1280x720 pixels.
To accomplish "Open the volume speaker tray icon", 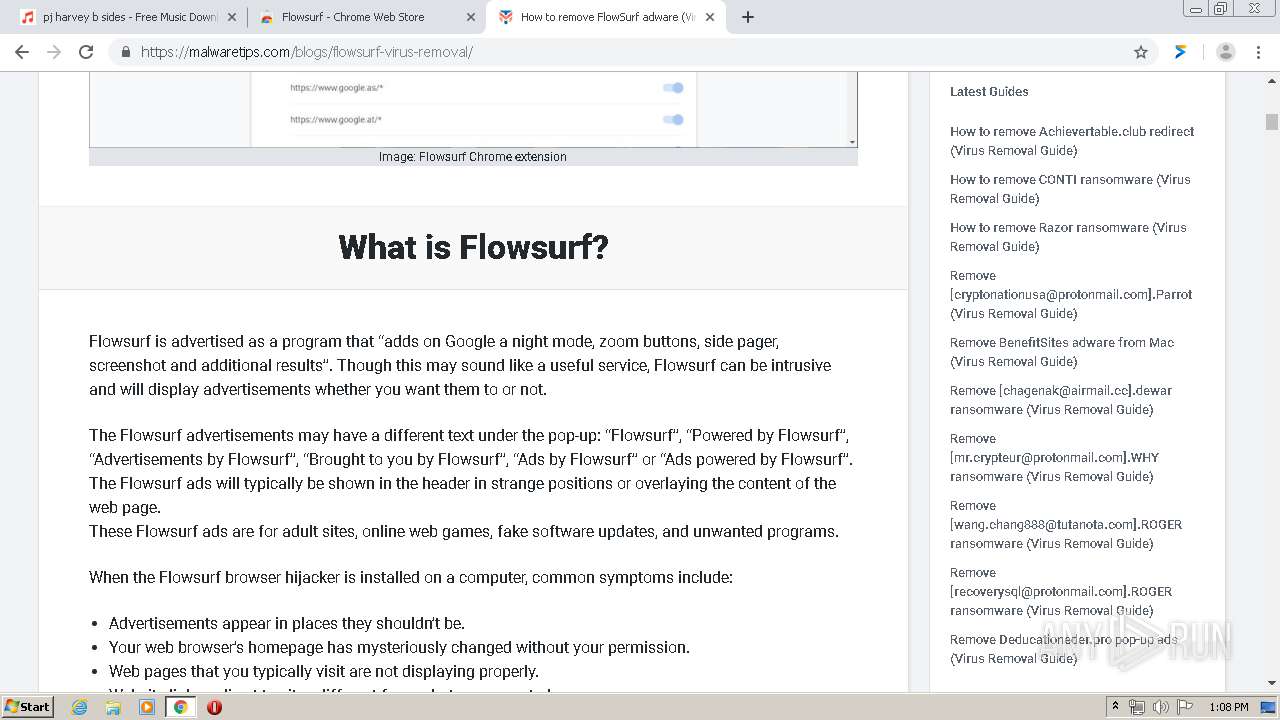I will click(x=1161, y=707).
